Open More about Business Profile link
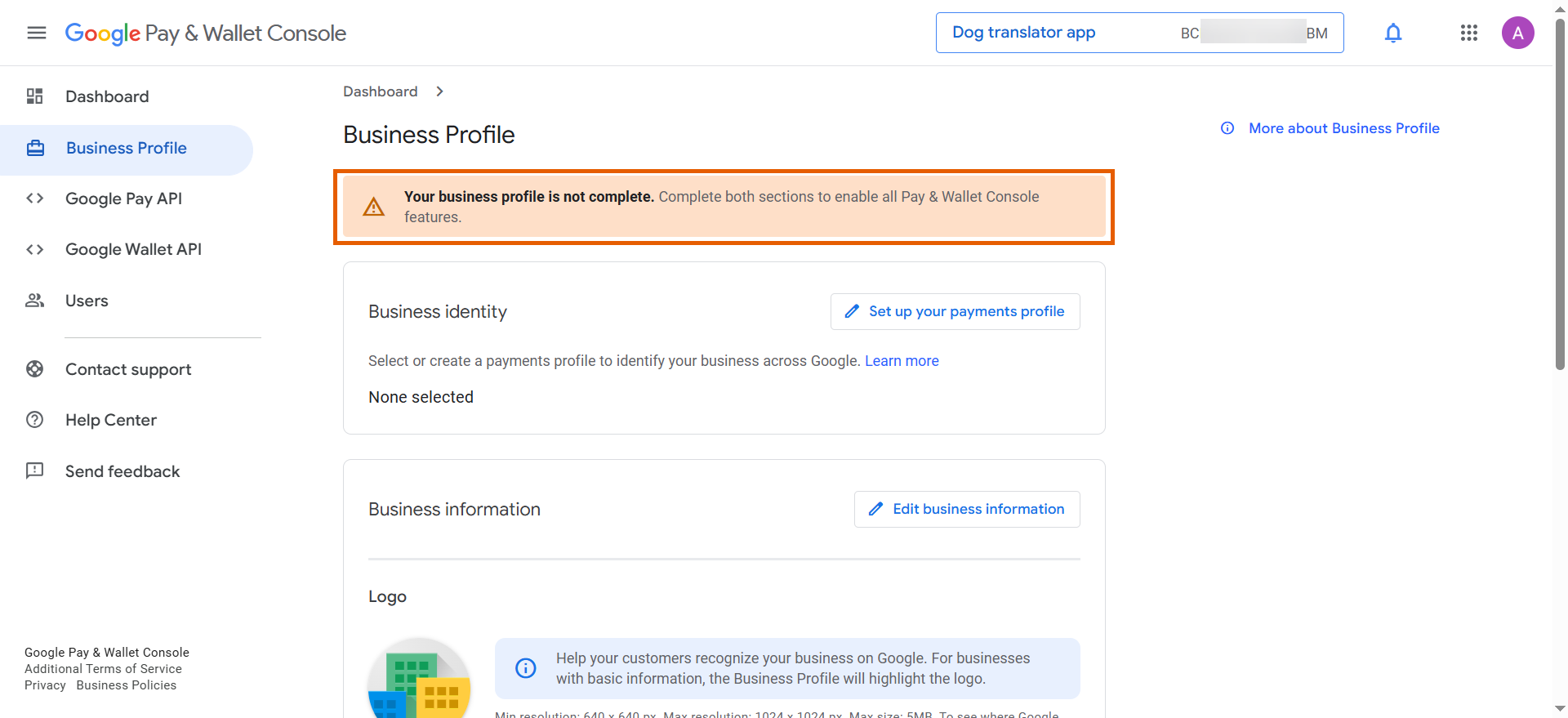 (x=1343, y=128)
